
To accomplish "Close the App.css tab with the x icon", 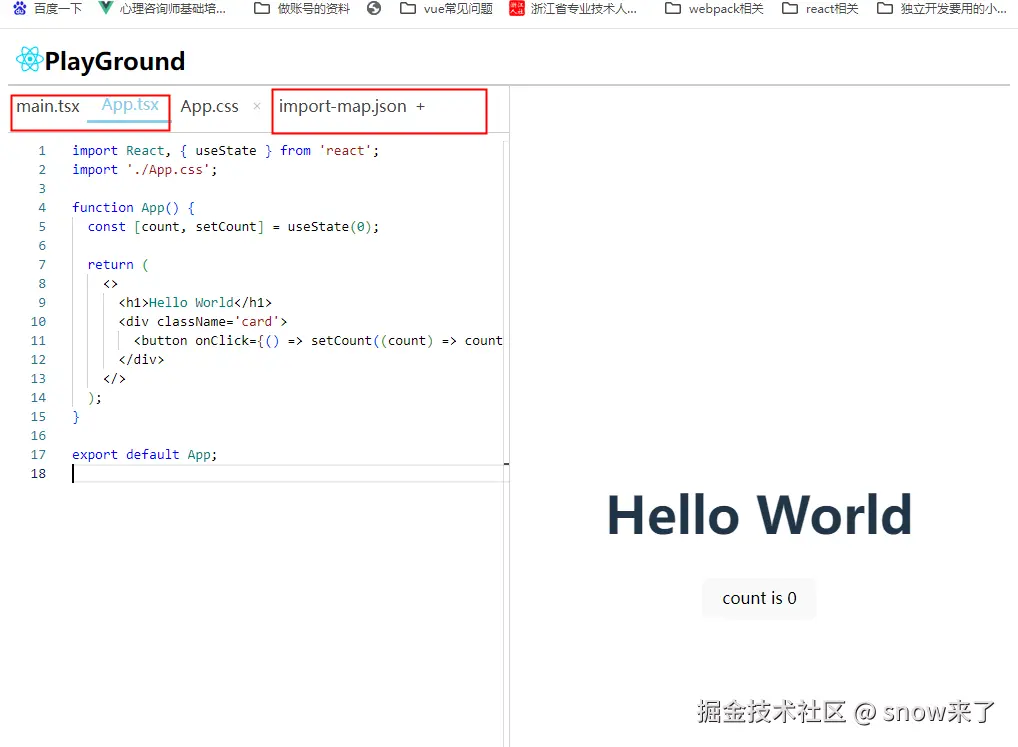I will (x=257, y=106).
